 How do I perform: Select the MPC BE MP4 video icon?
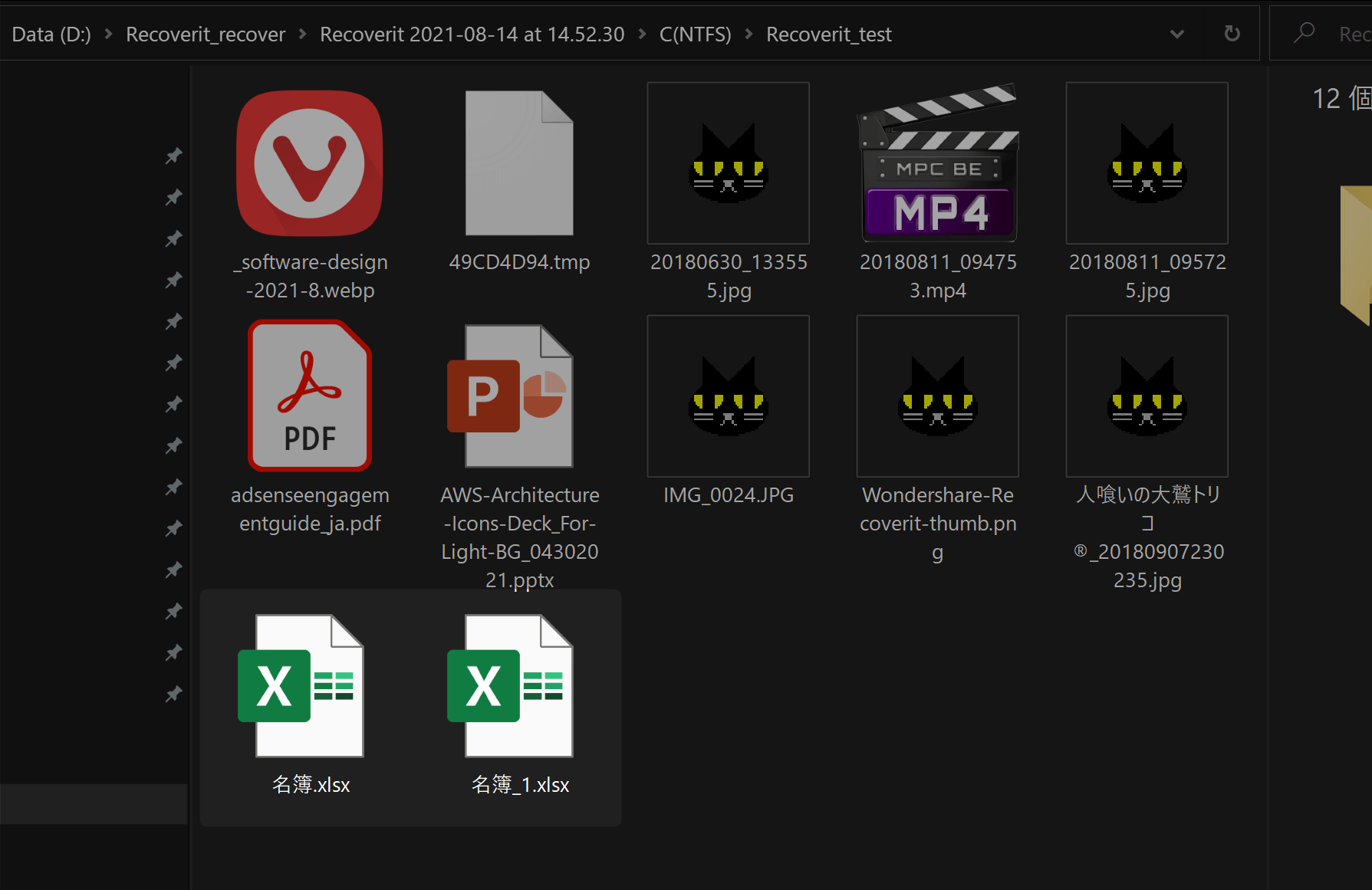(938, 163)
